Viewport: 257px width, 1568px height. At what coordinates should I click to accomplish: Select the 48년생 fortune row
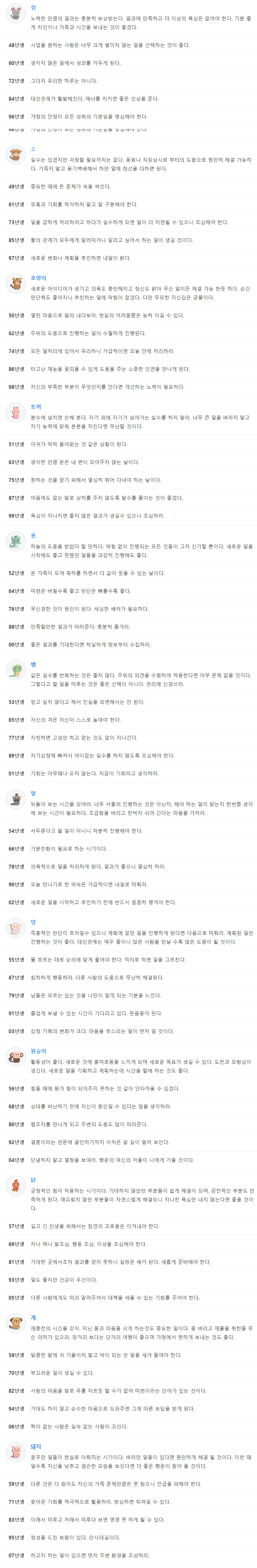(x=128, y=45)
